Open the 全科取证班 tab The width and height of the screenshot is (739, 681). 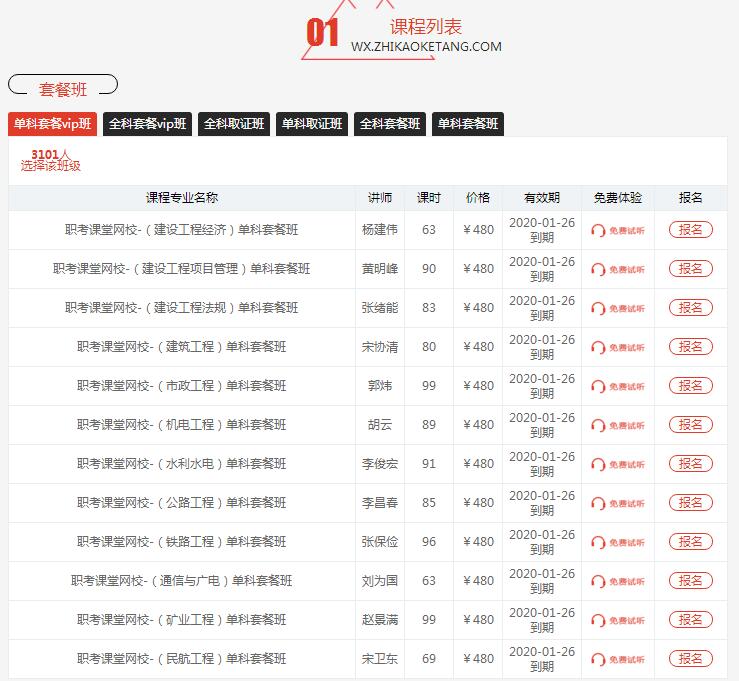click(234, 124)
